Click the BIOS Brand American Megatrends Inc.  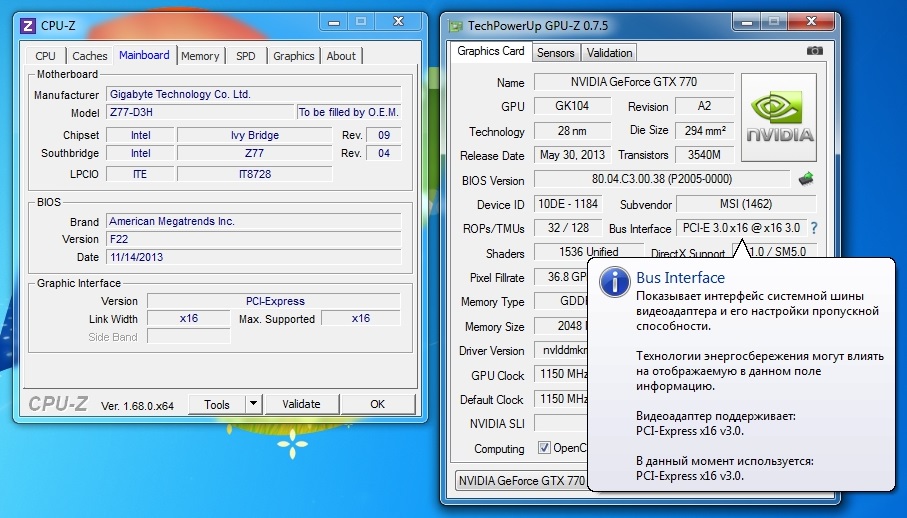[253, 221]
